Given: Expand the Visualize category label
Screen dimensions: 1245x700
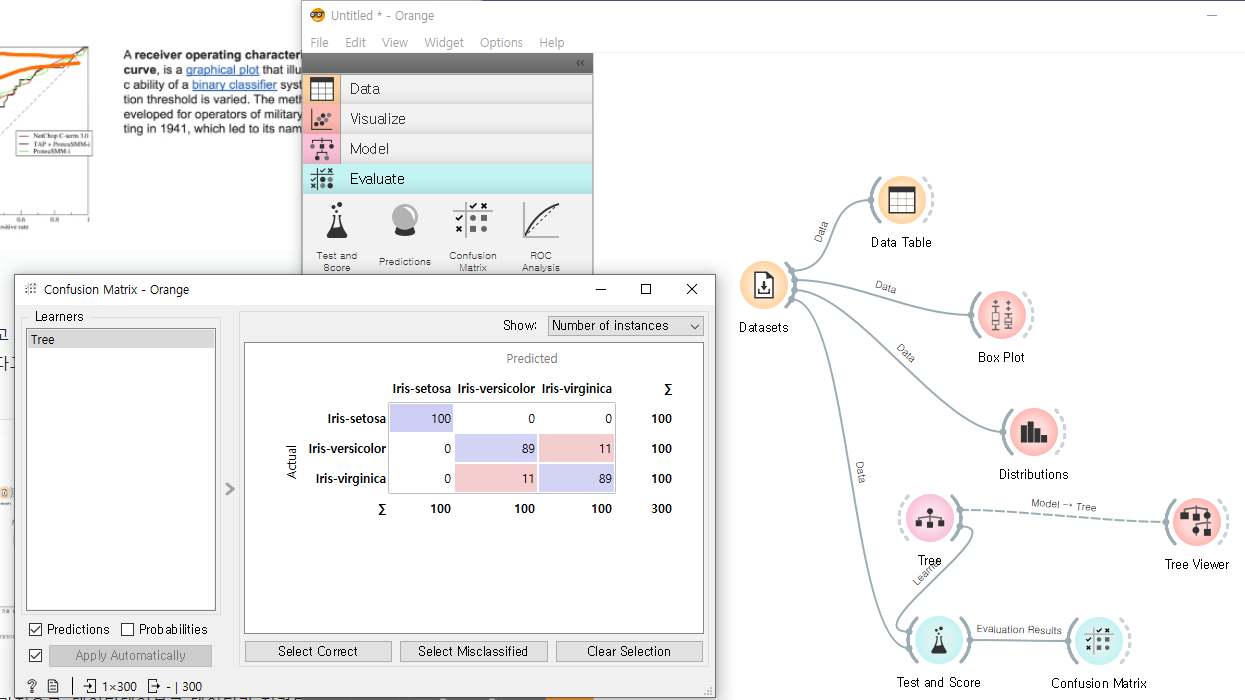Looking at the screenshot, I should tap(378, 118).
